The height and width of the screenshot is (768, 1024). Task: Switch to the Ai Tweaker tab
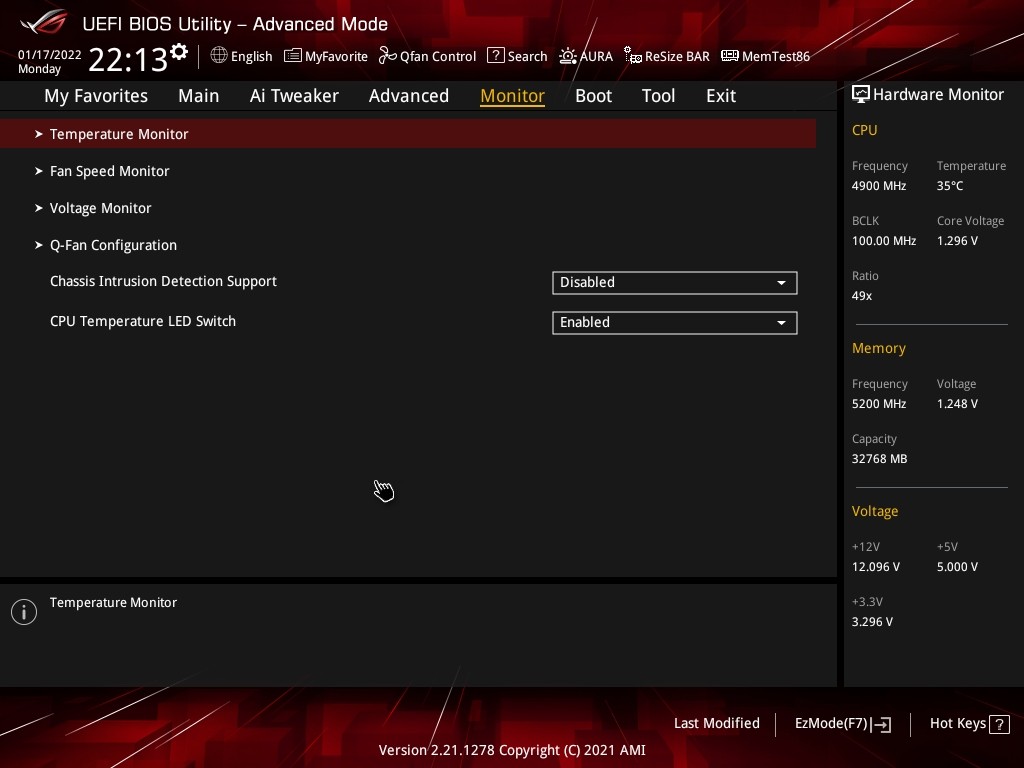click(x=294, y=96)
